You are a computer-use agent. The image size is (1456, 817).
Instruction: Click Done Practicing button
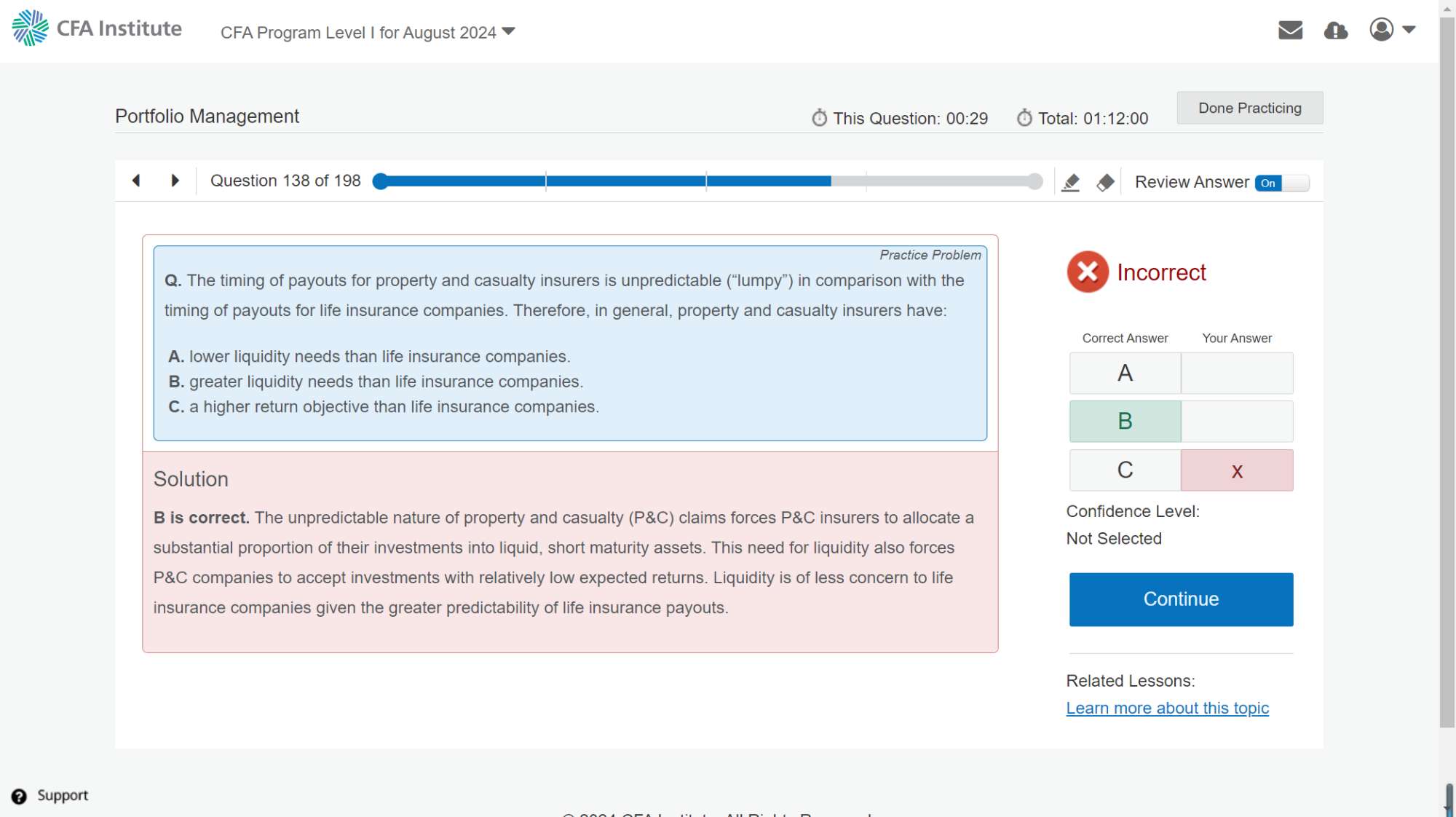1249,108
